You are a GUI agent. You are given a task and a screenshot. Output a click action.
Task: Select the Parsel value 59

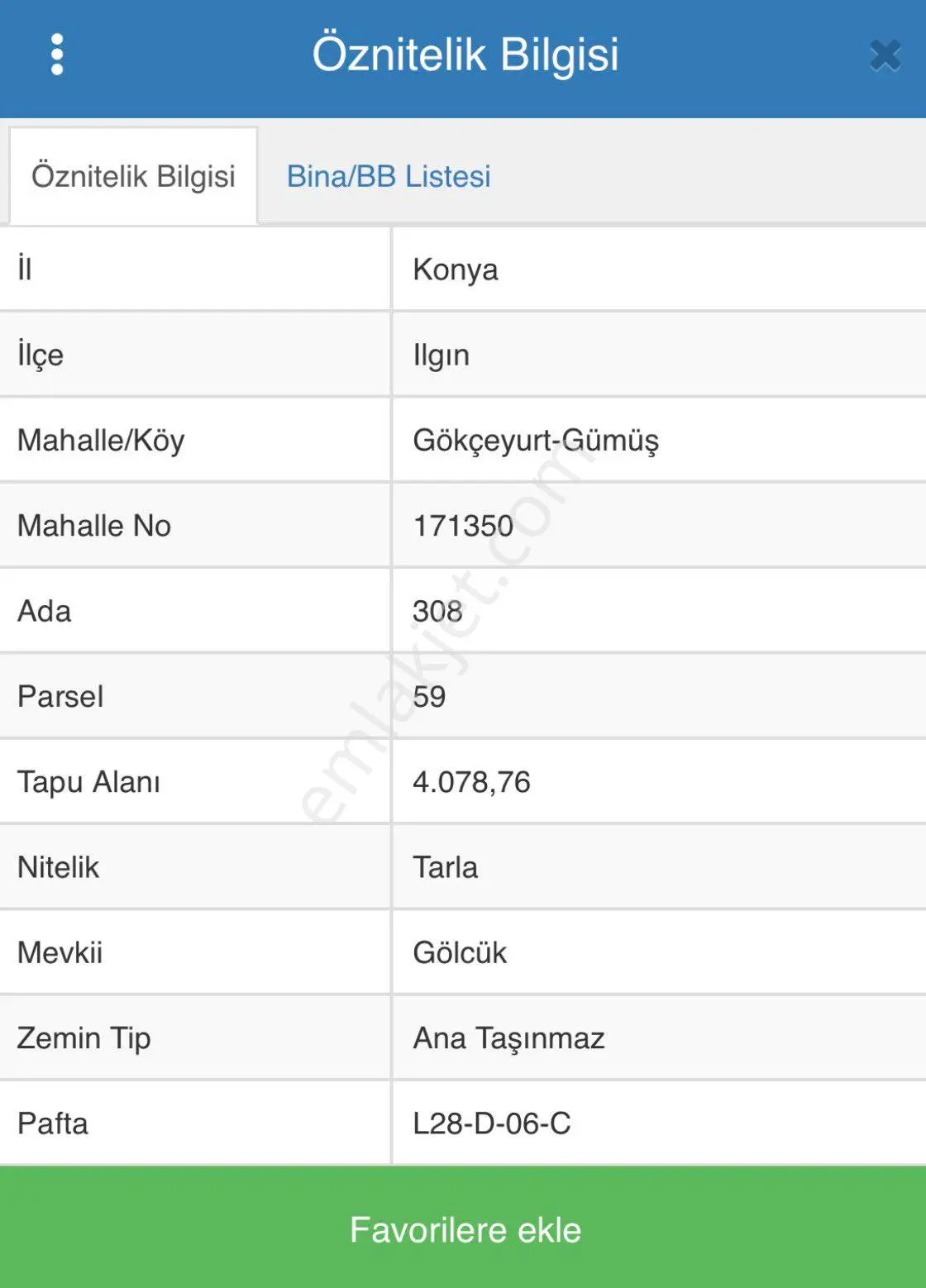[429, 696]
